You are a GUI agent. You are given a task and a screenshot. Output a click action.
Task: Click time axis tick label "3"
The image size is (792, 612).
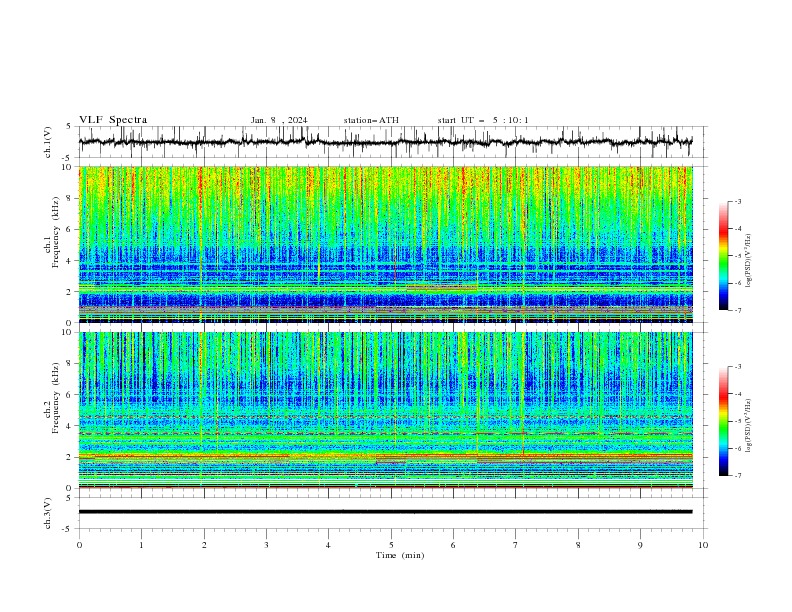click(x=266, y=545)
